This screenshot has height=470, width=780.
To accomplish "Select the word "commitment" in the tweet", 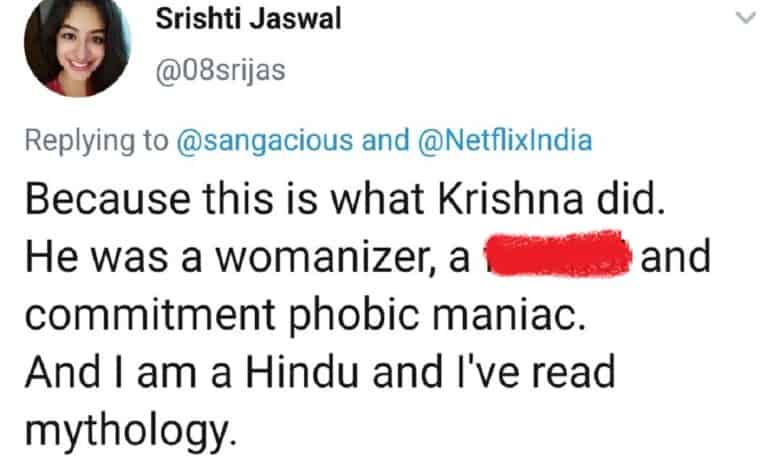I will pyautogui.click(x=150, y=315).
